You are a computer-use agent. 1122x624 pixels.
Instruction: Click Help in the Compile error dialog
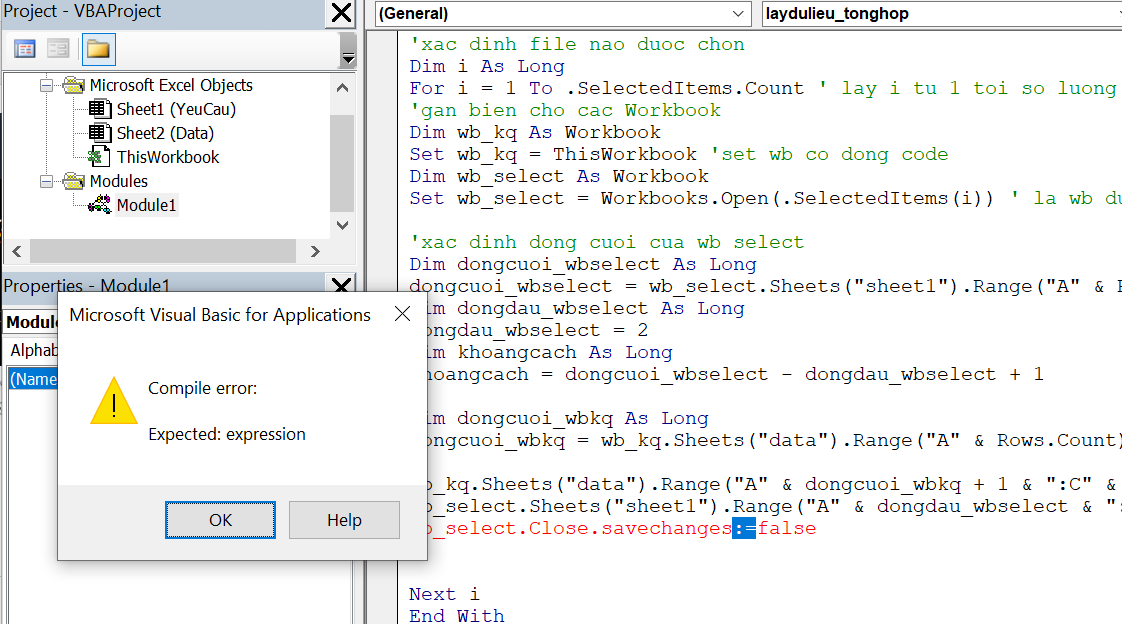(x=344, y=520)
